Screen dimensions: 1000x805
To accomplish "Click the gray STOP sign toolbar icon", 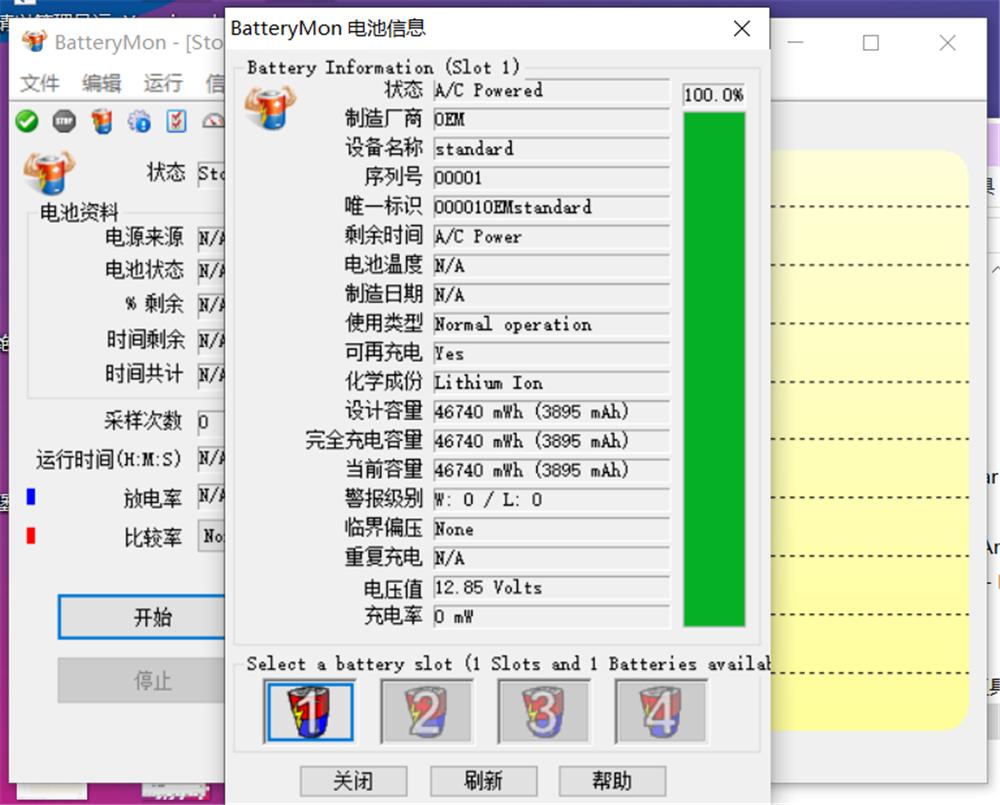I will pyautogui.click(x=64, y=122).
